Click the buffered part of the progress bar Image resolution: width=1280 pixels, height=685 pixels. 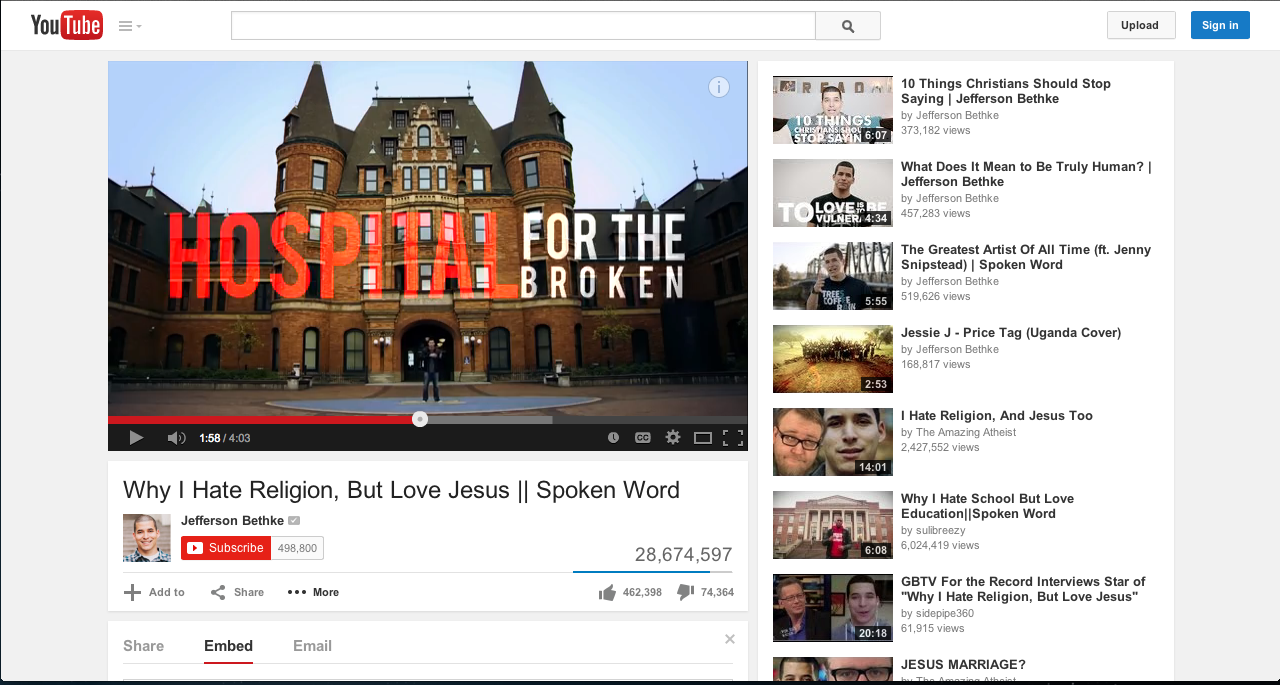(490, 420)
